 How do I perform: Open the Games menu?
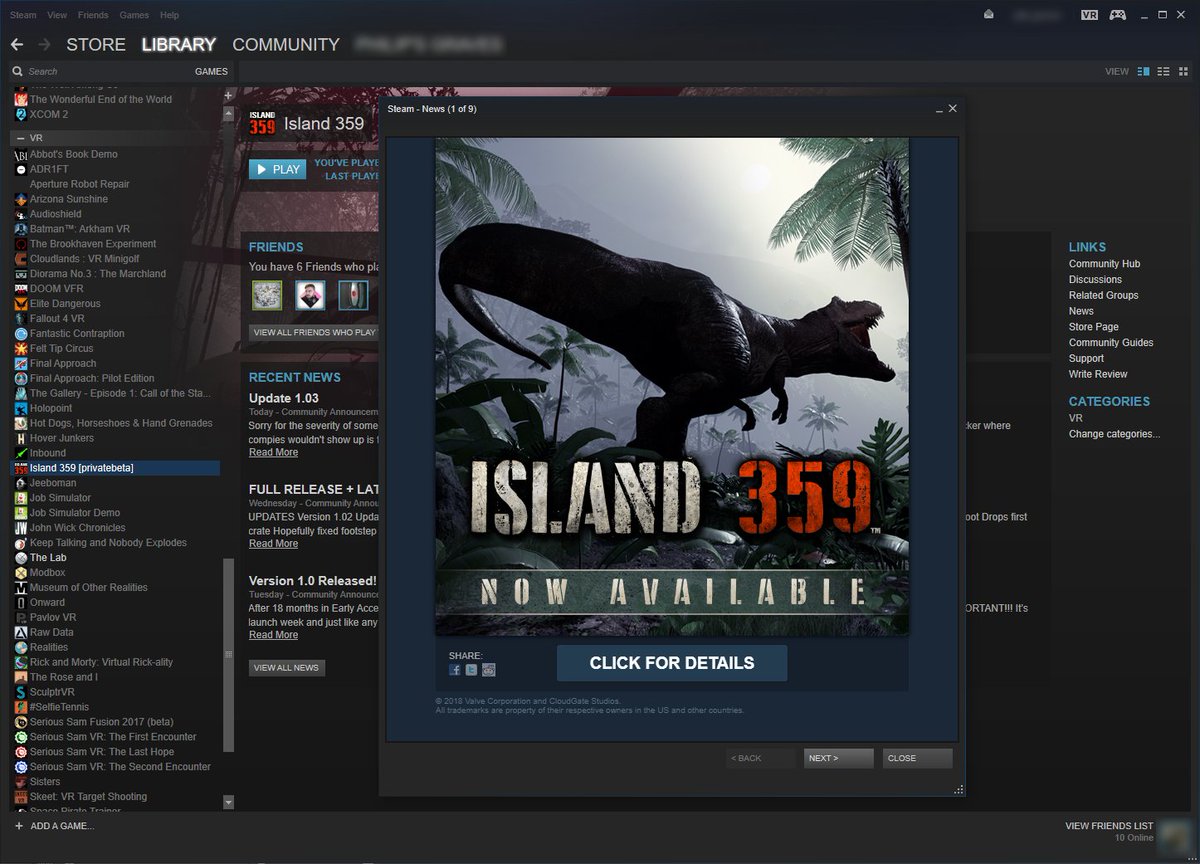(134, 15)
